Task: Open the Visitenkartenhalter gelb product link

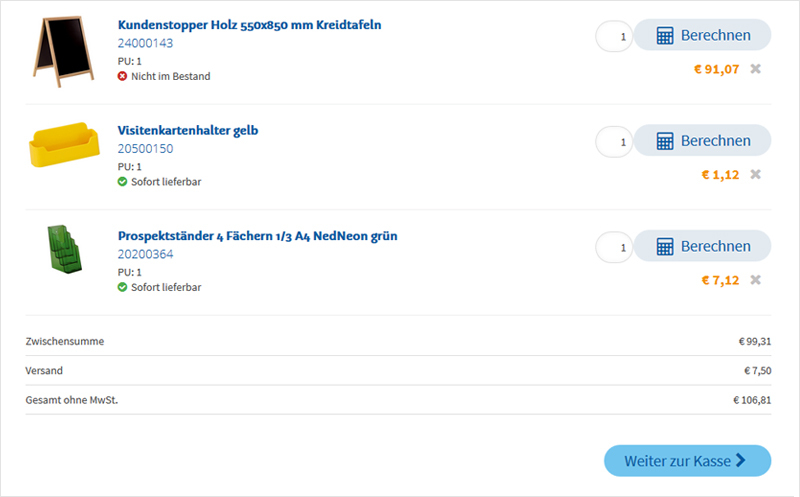Action: click(188, 130)
